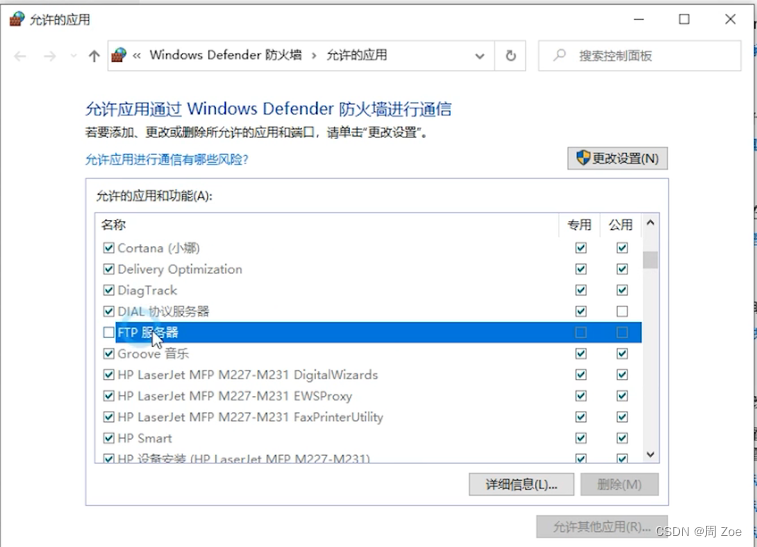Select HP LaserJet MFP M227-M231 FaxPrinterUtility row
The width and height of the screenshot is (757, 547).
point(369,417)
